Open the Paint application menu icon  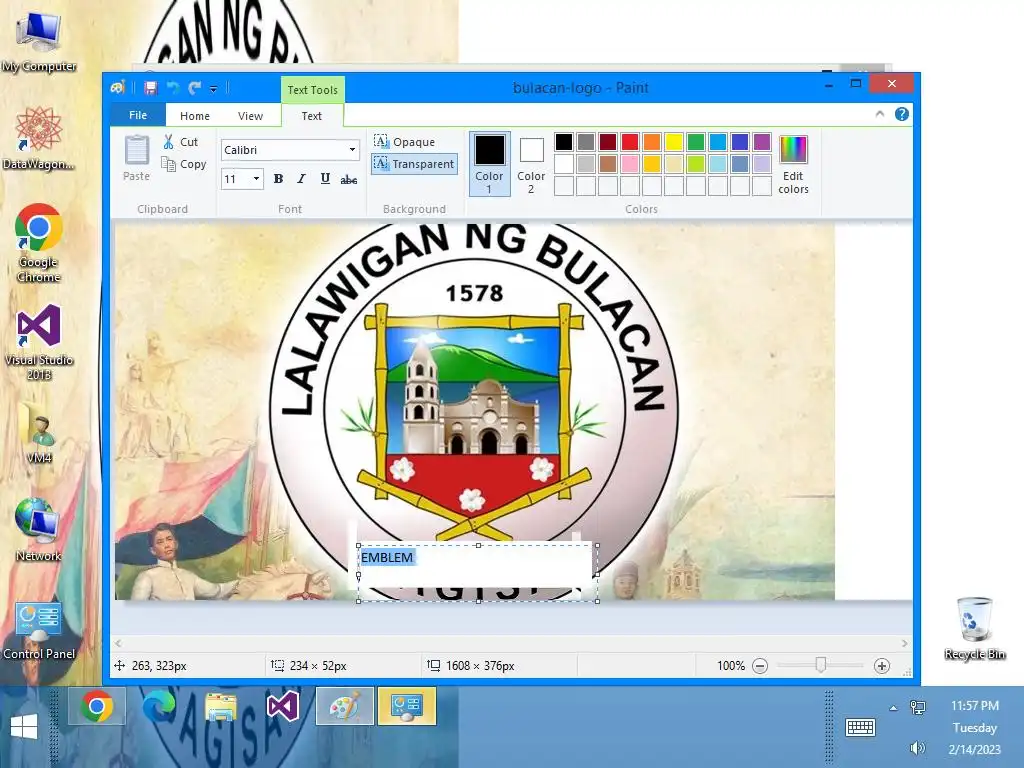(x=118, y=88)
